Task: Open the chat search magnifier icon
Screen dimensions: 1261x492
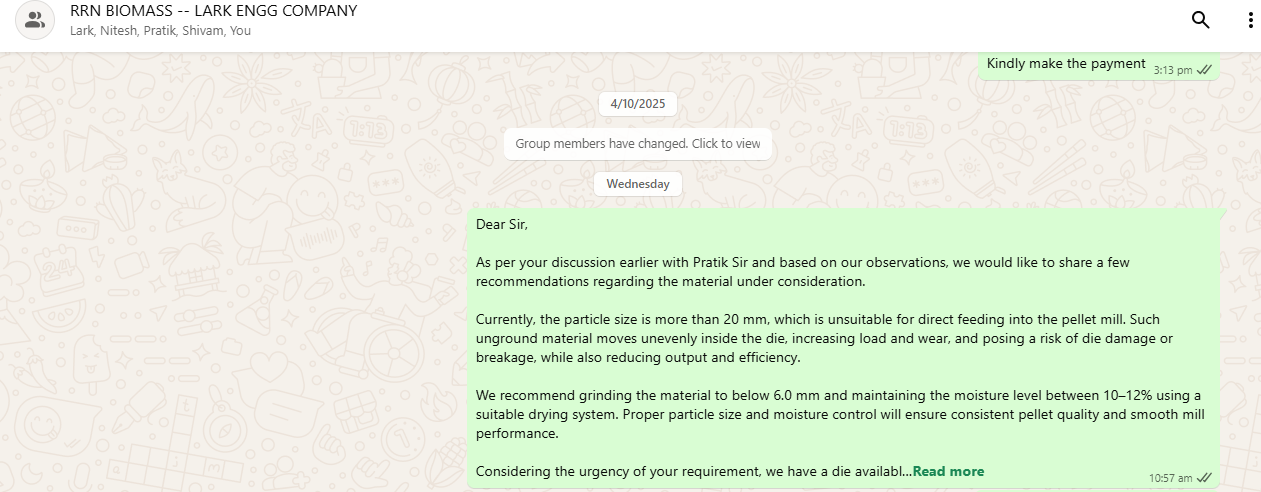Action: 1201,20
